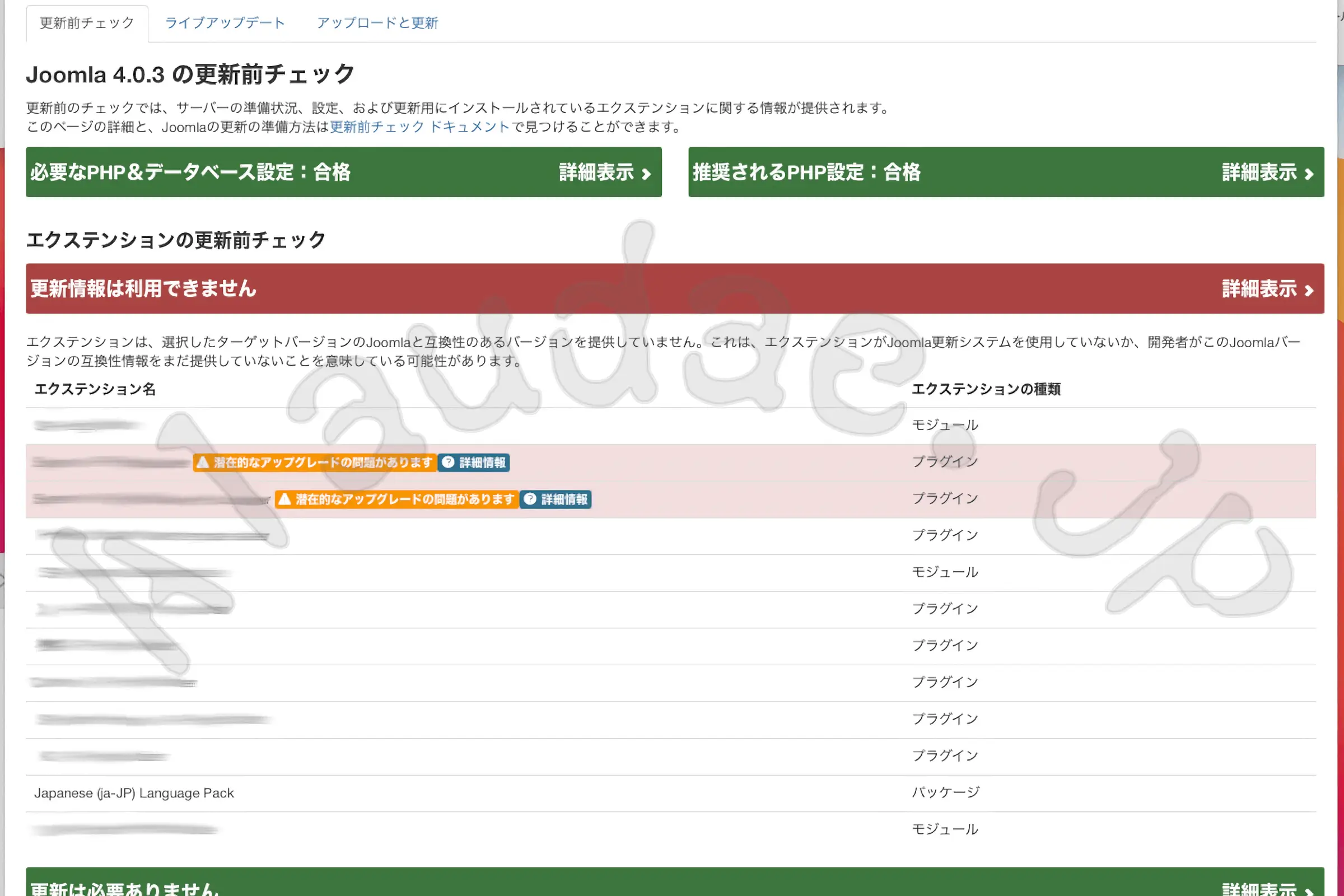The height and width of the screenshot is (896, 1344).
Task: Click second row's orange warning triangle icon
Action: pyautogui.click(x=284, y=499)
